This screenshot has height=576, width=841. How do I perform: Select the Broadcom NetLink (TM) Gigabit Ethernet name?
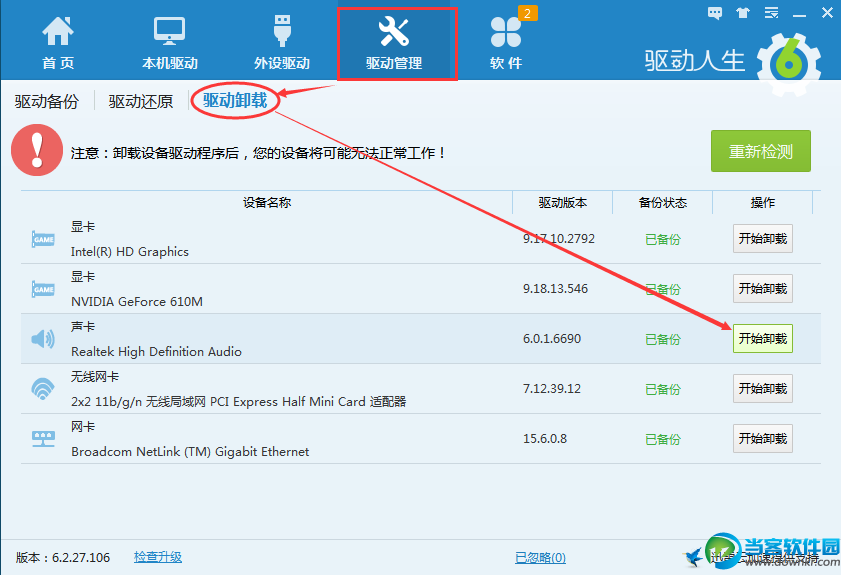pos(190,452)
